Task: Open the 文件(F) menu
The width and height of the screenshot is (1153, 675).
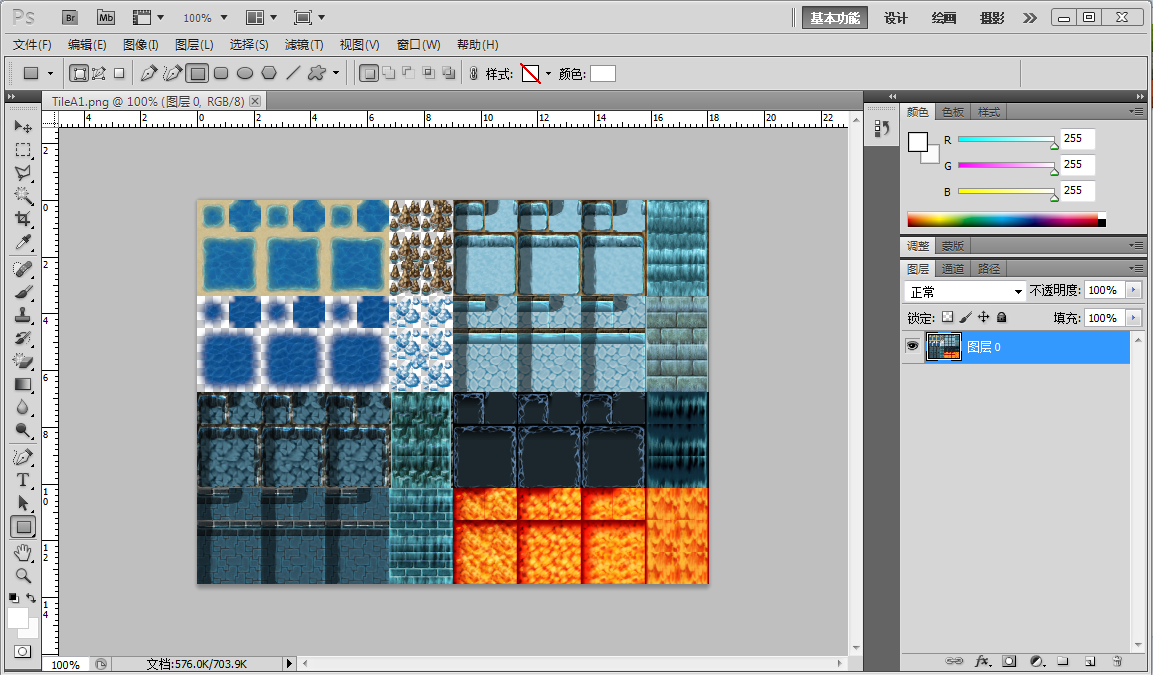Action: pyautogui.click(x=32, y=45)
